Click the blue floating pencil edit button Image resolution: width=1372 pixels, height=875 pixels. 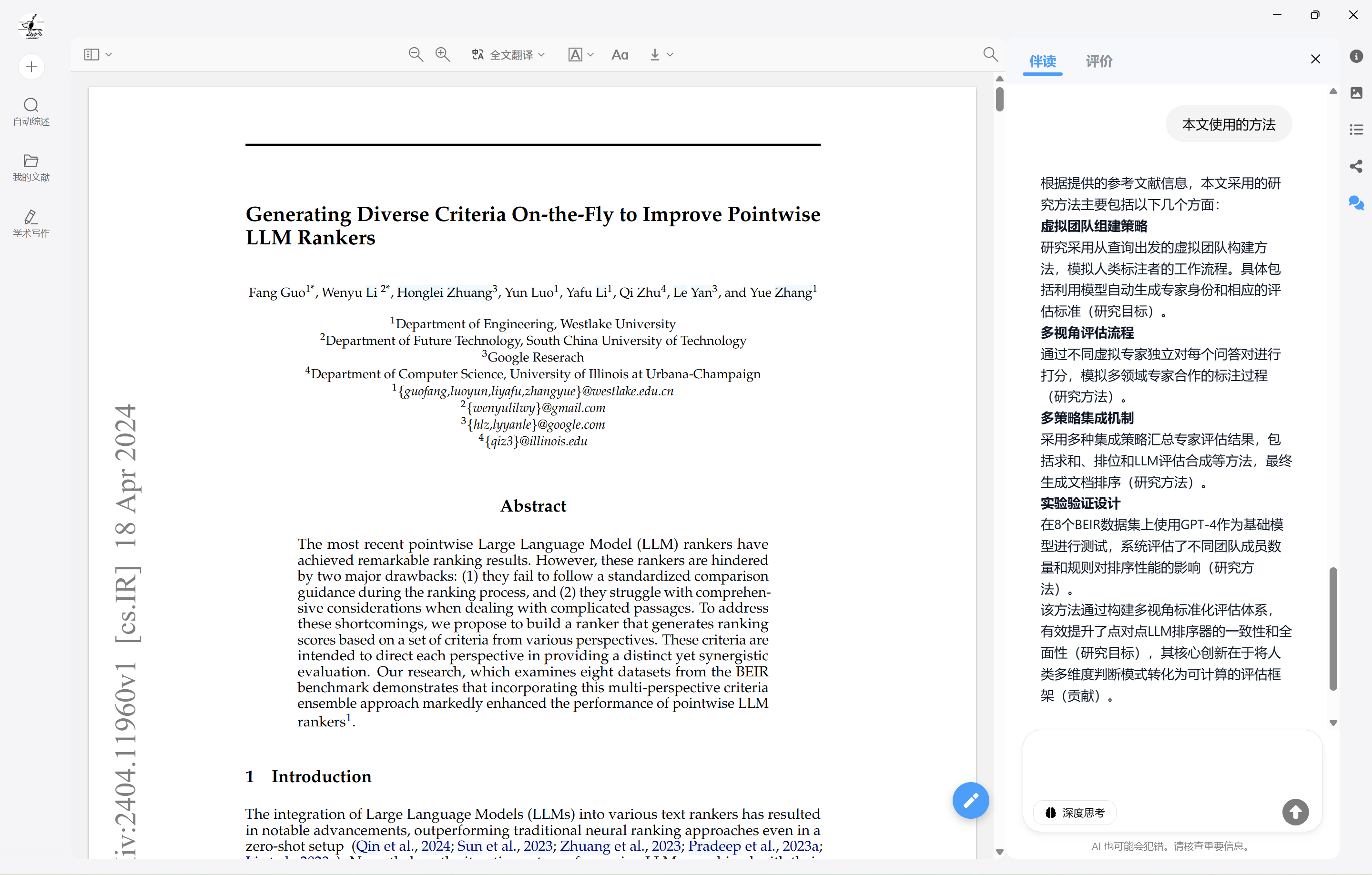[x=970, y=800]
